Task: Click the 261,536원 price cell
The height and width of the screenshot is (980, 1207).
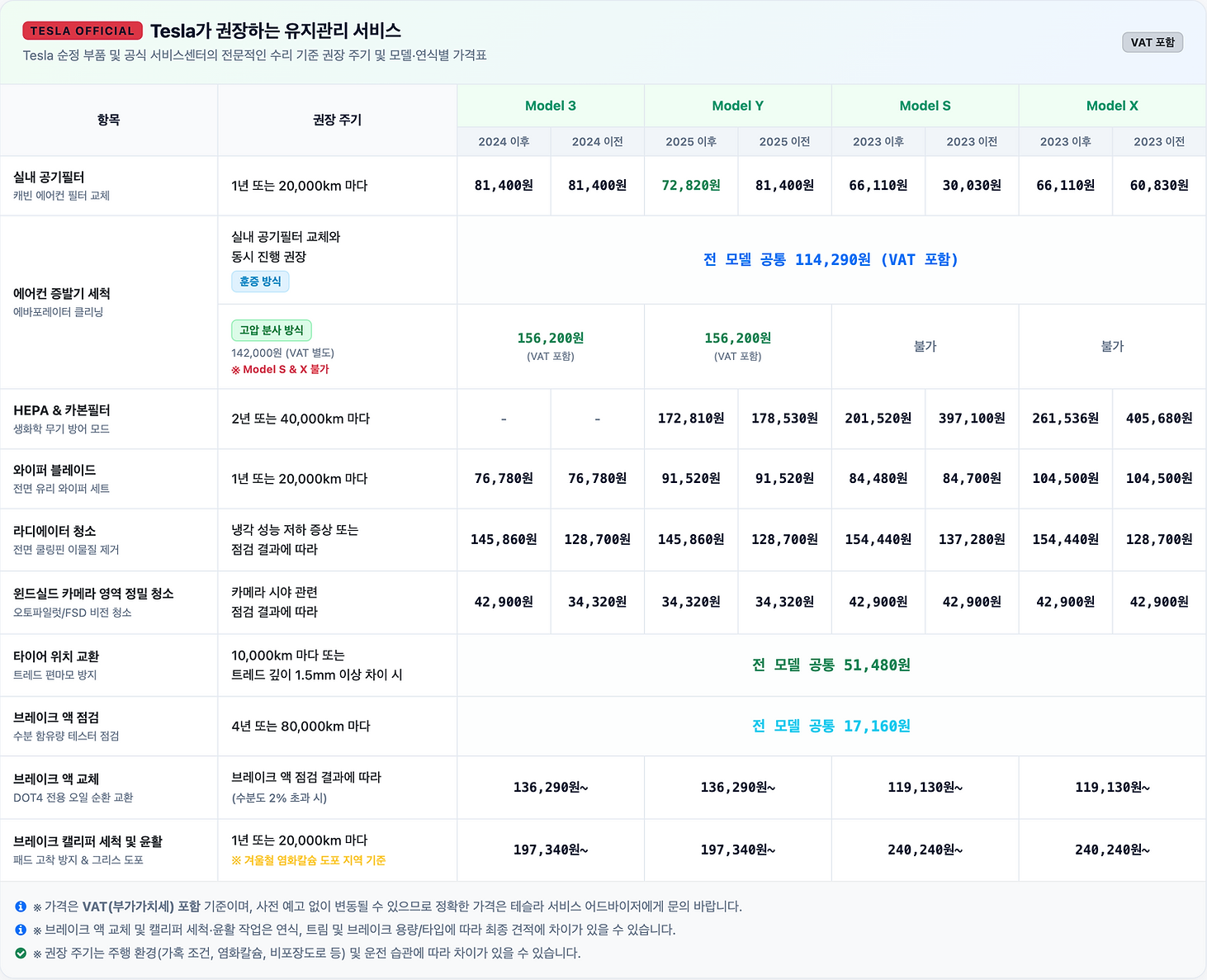Action: (x=1066, y=419)
